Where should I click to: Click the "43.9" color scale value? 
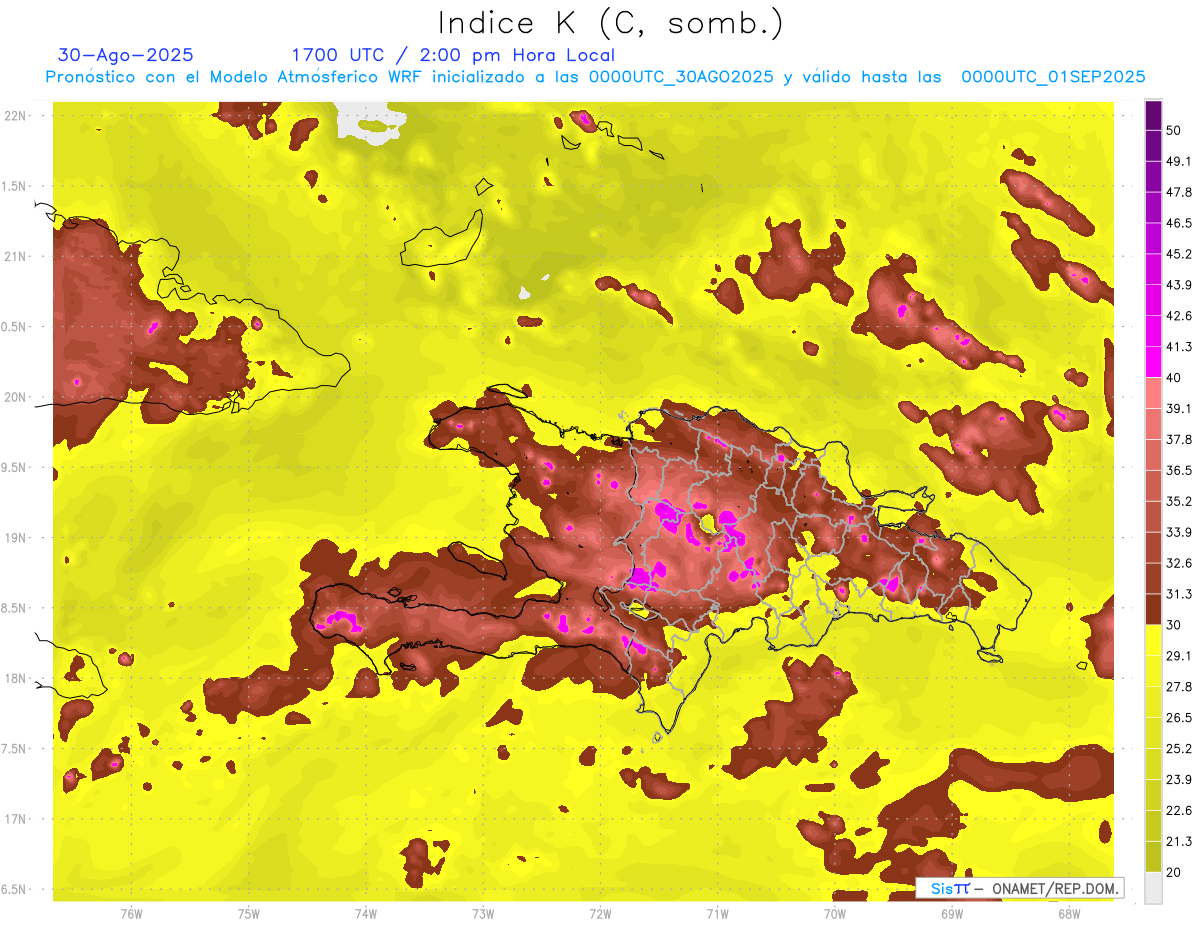click(1179, 285)
